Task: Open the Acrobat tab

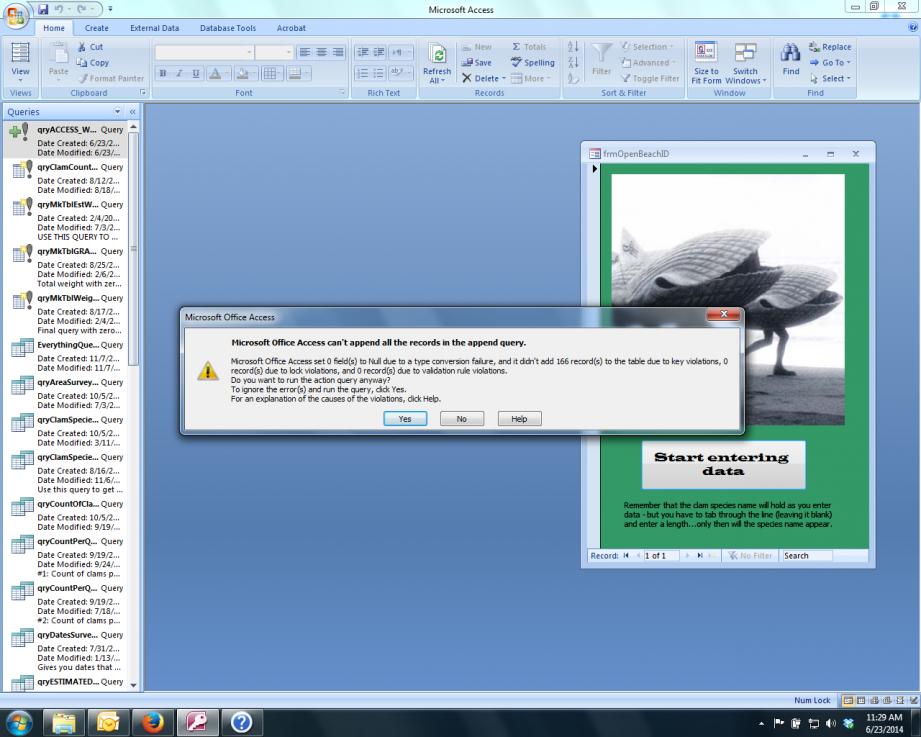Action: [x=291, y=28]
